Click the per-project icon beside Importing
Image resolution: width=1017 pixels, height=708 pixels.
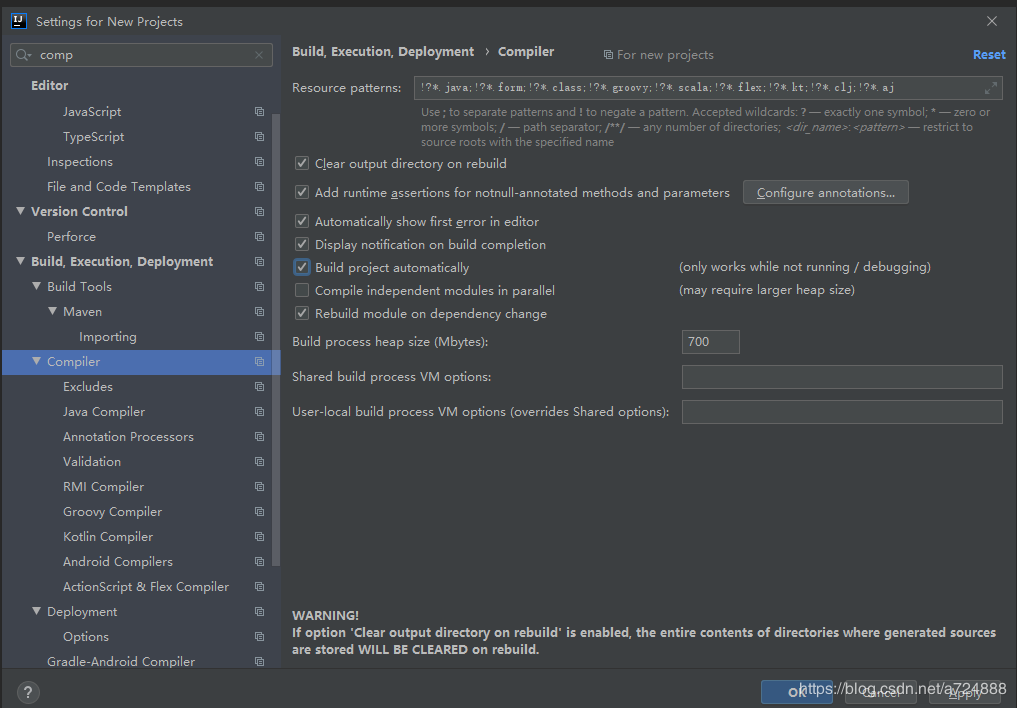(259, 336)
